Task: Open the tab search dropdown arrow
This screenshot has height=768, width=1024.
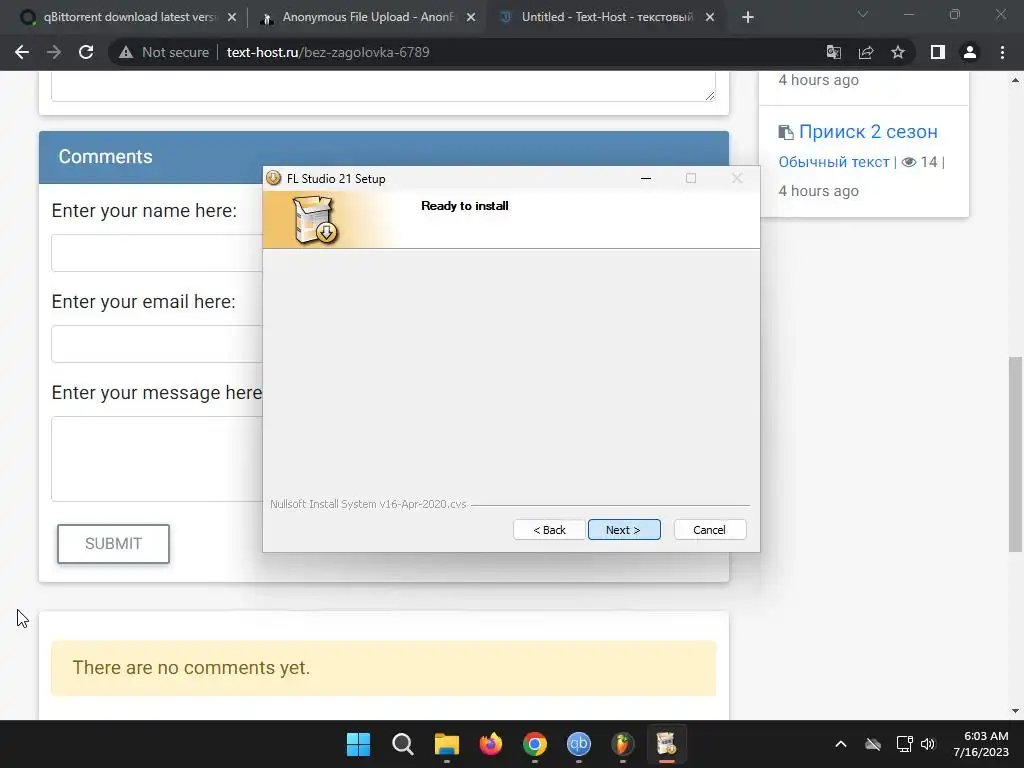Action: coord(863,14)
